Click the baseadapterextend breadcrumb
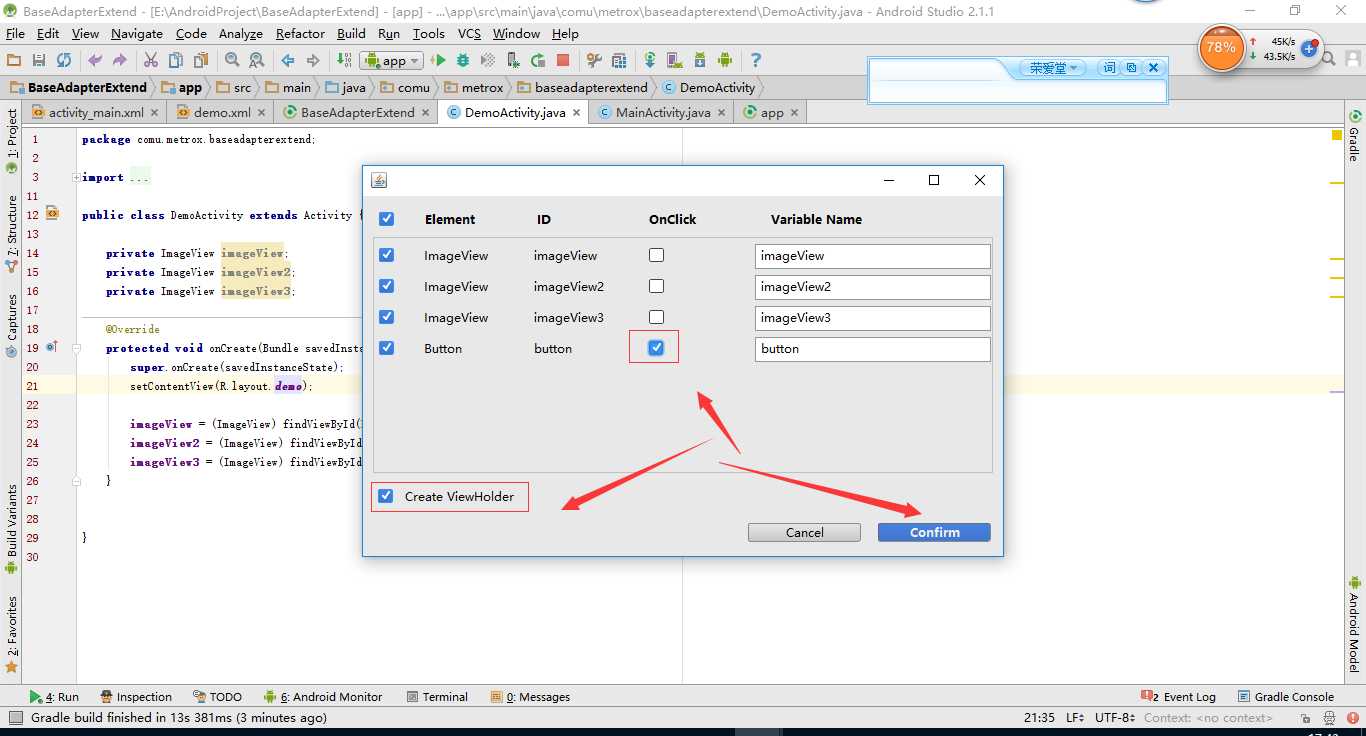Image resolution: width=1366 pixels, height=736 pixels. 583,88
